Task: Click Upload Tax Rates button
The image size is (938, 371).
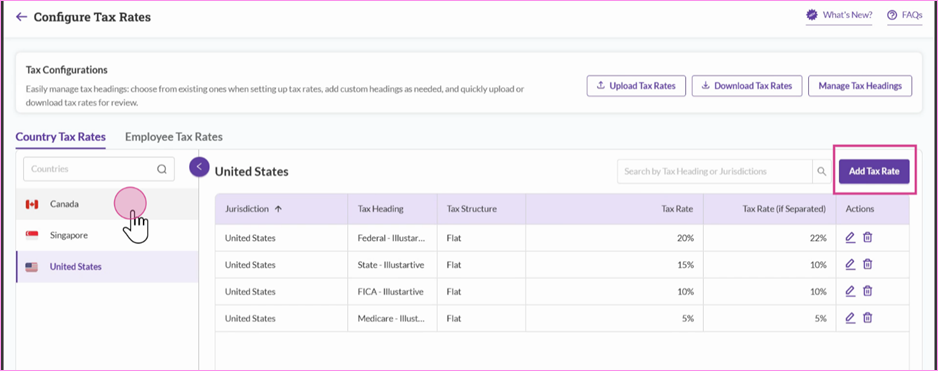Action: point(636,86)
